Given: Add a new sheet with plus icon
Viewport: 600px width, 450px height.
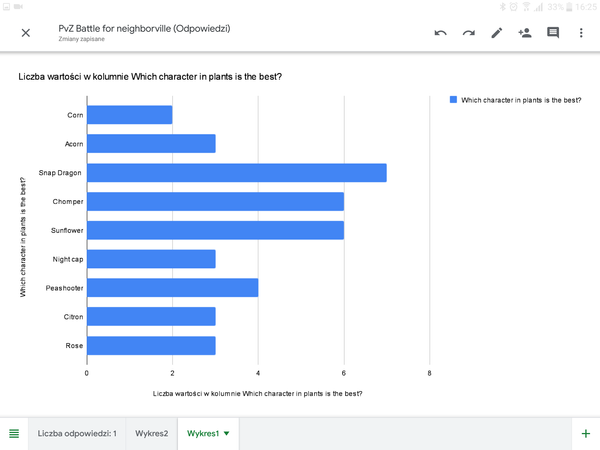Looking at the screenshot, I should tap(585, 433).
